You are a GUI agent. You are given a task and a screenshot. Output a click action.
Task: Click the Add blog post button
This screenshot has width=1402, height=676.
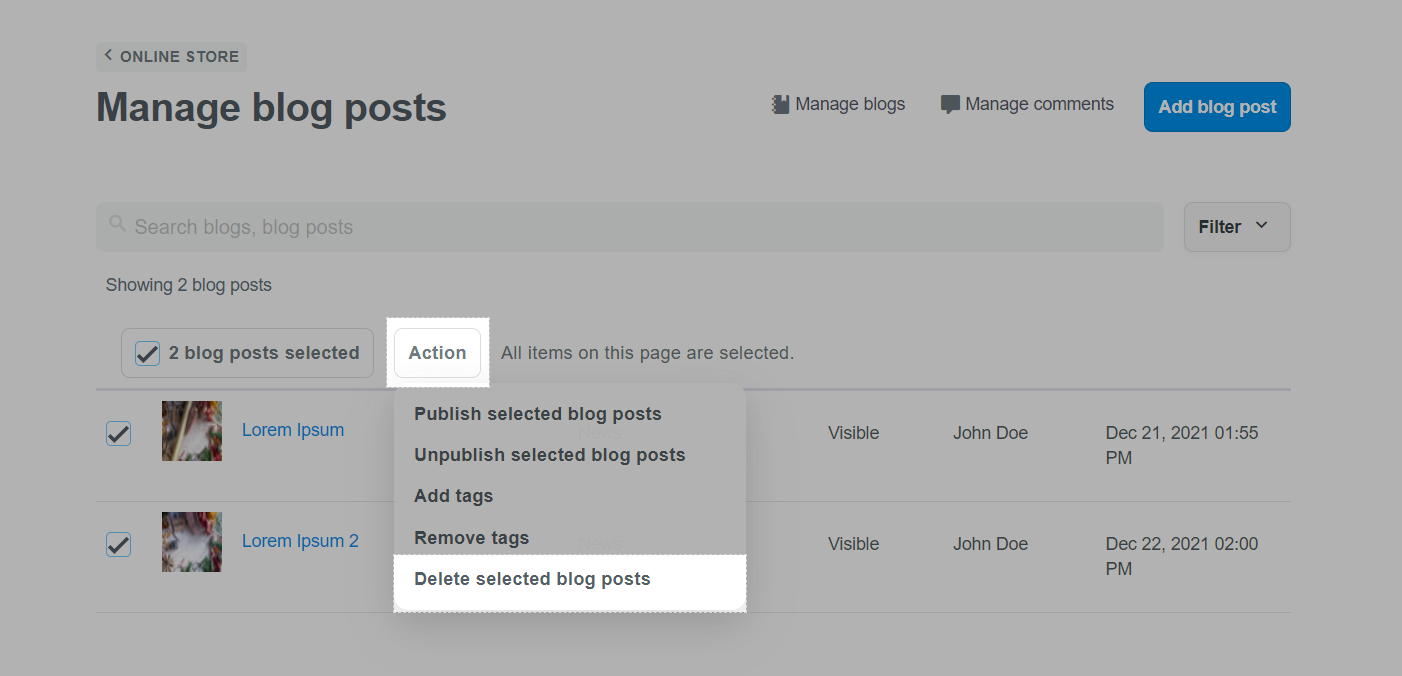(x=1217, y=107)
